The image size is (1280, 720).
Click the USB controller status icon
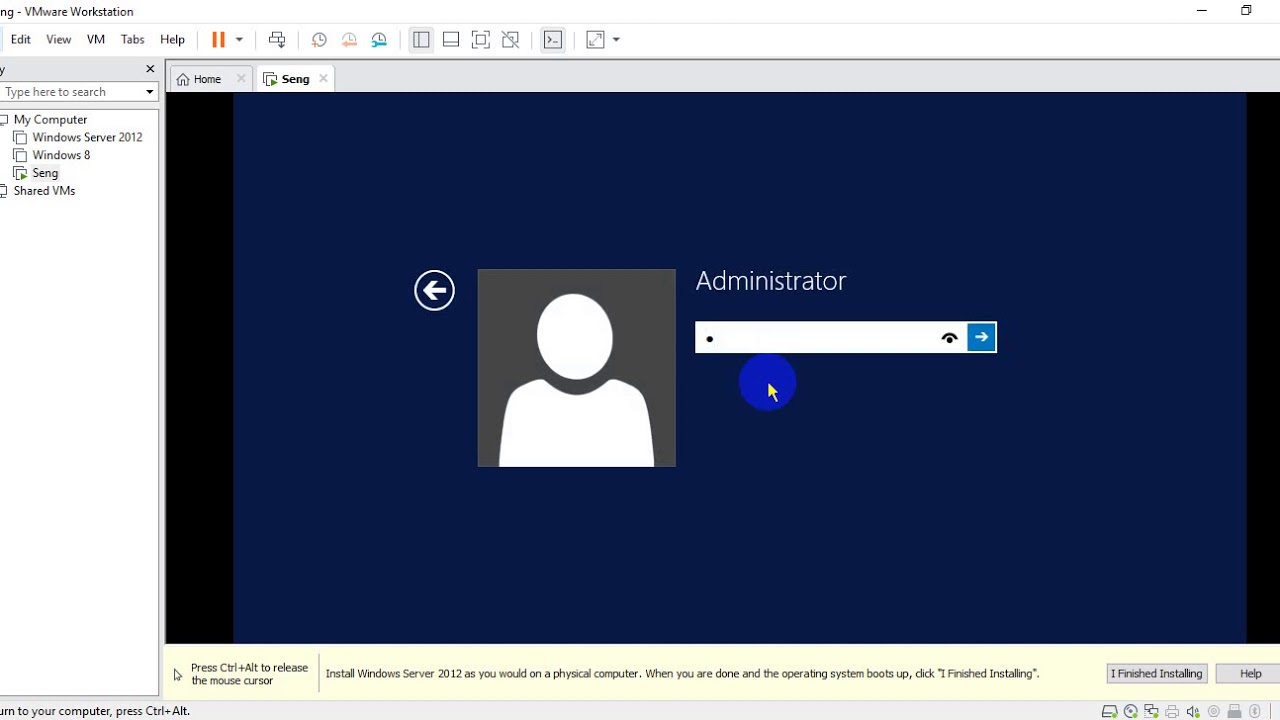[x=1234, y=712]
